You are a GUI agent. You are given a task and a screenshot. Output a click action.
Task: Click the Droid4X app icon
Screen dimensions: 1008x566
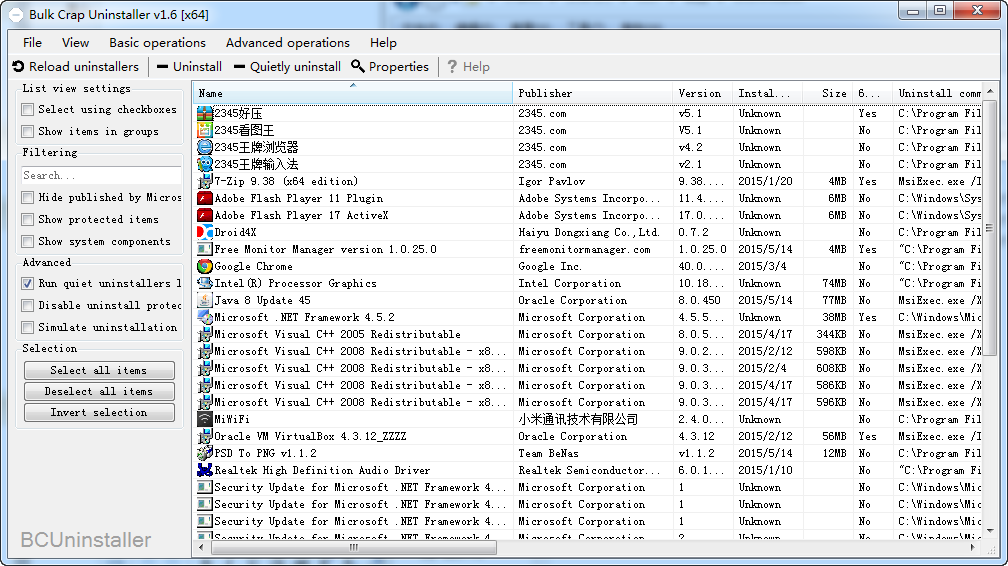click(x=204, y=232)
